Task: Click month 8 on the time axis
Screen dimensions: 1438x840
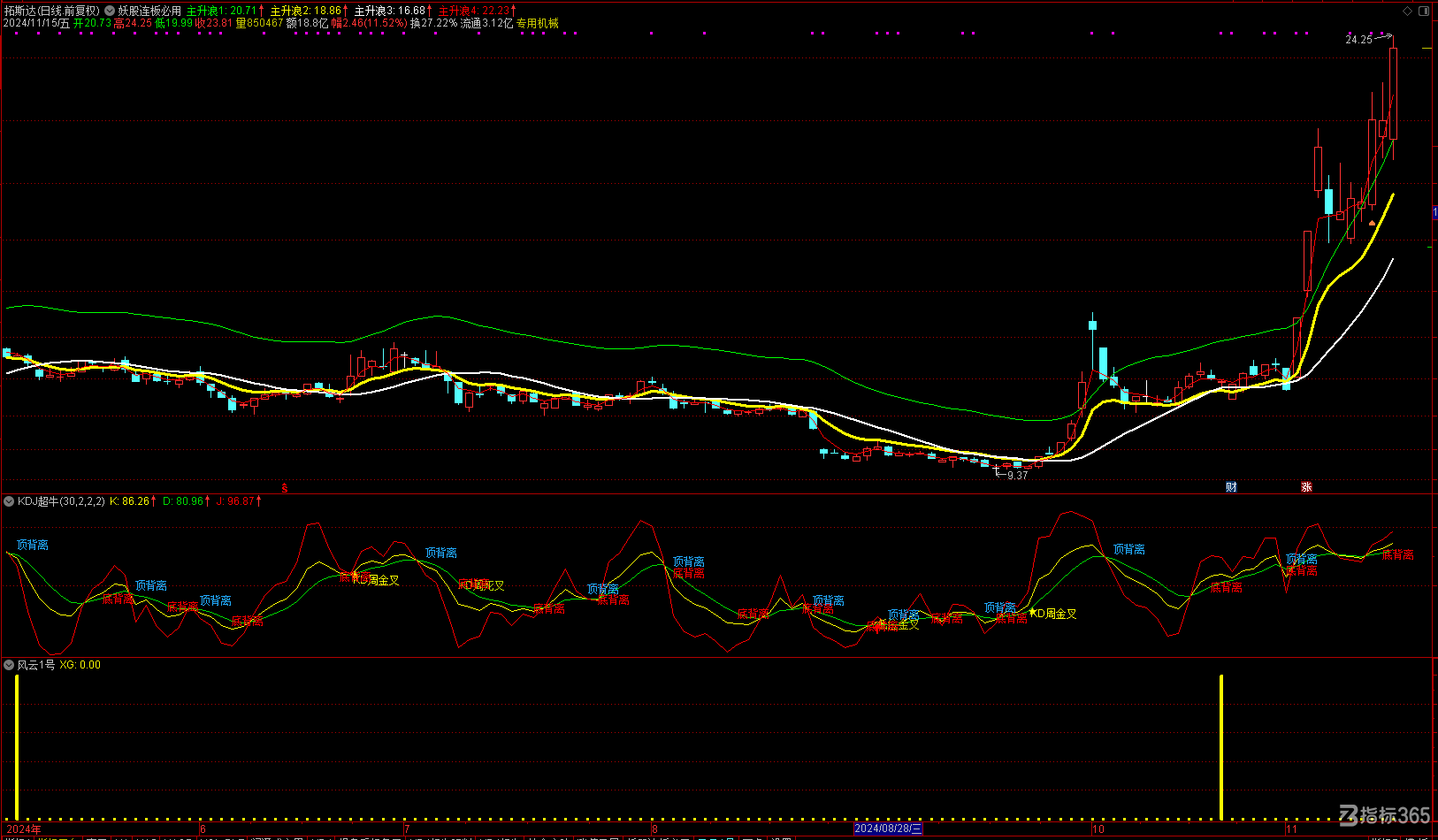Action: [655, 829]
